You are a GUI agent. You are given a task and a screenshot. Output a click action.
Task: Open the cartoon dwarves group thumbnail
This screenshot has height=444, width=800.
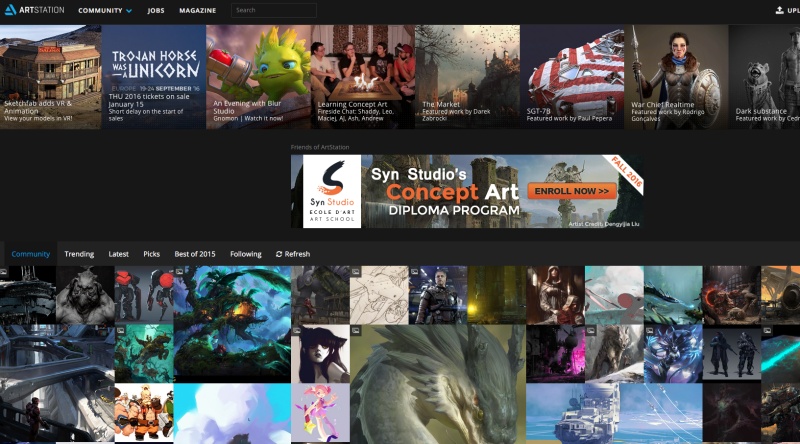tap(144, 412)
